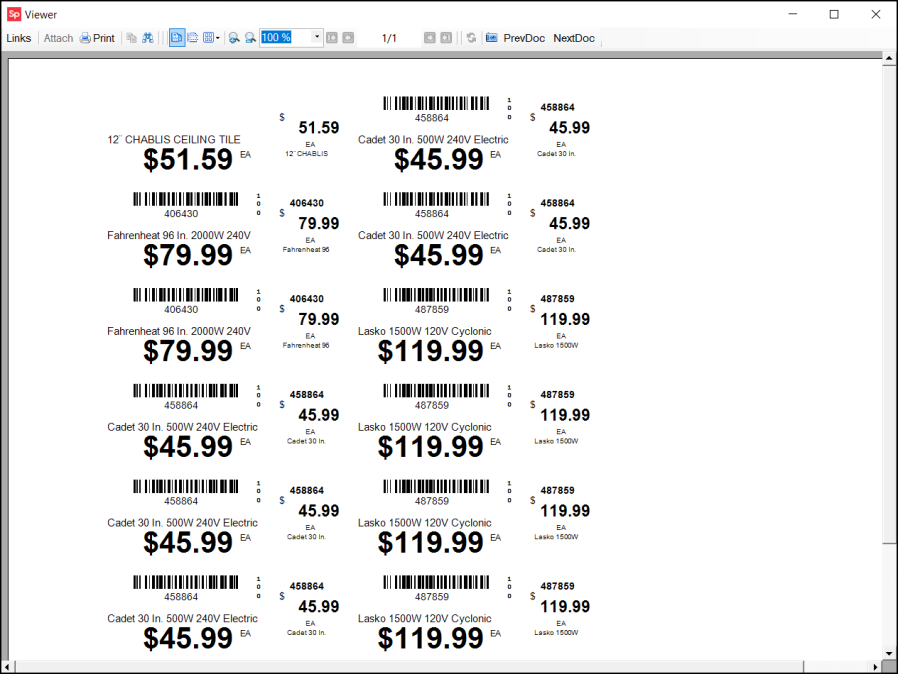Click the Refresh icon in the toolbar

(471, 38)
